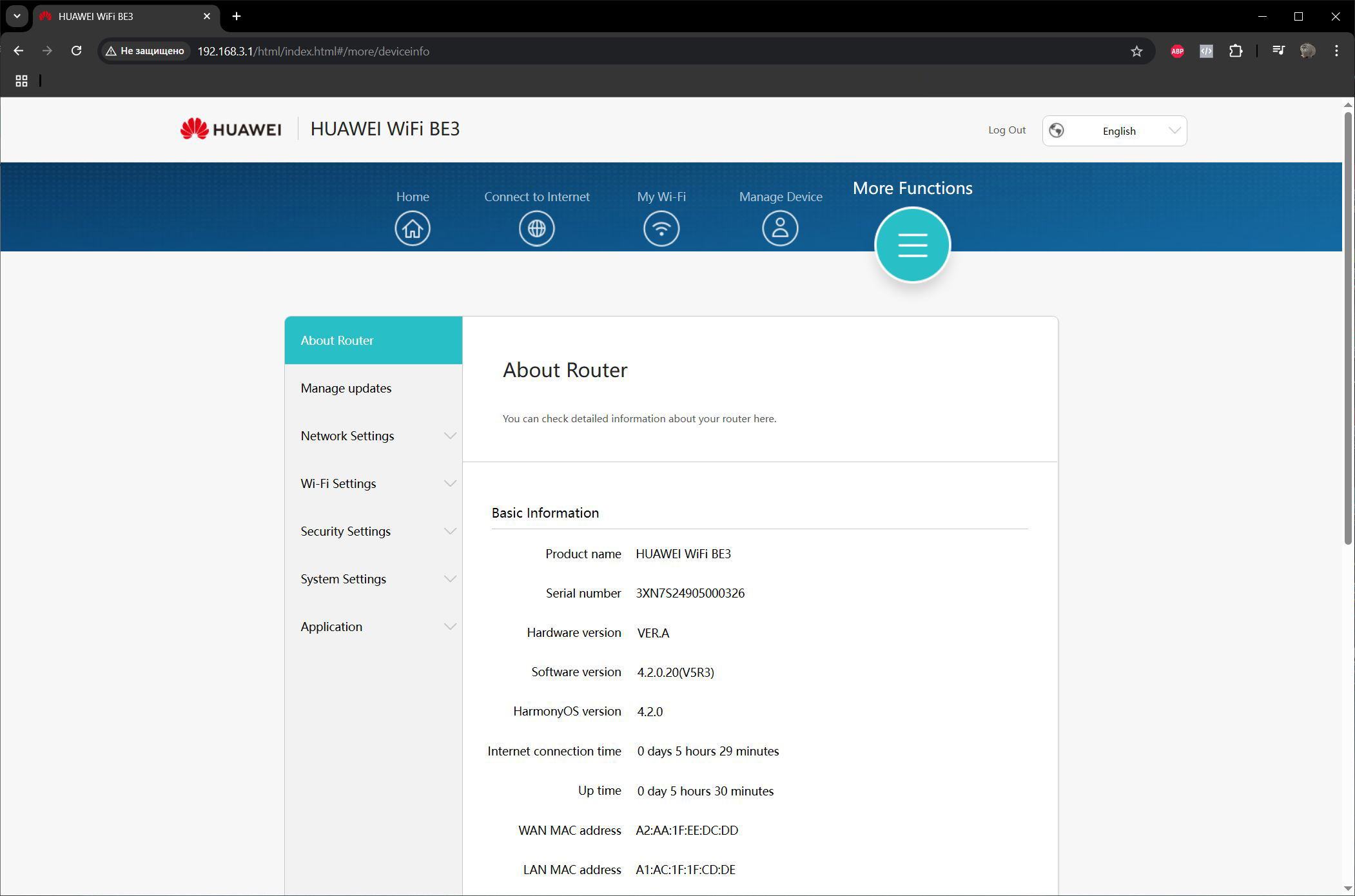Open the English language dropdown
Viewport: 1355px width, 896px height.
[1114, 131]
